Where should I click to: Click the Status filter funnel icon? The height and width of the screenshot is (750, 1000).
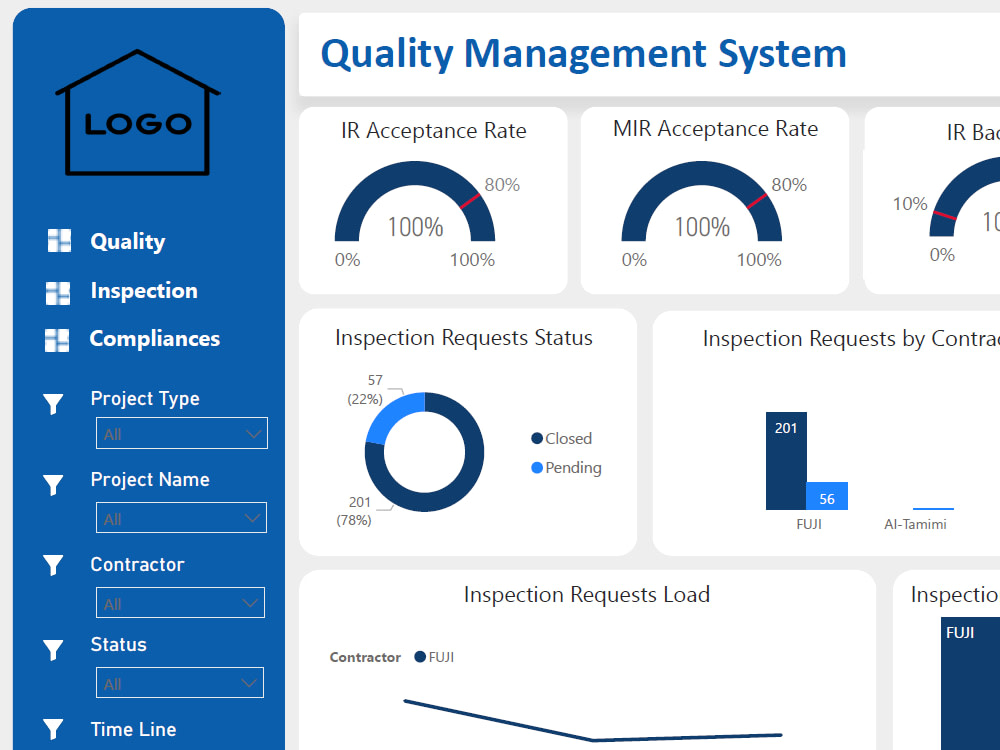[x=53, y=650]
